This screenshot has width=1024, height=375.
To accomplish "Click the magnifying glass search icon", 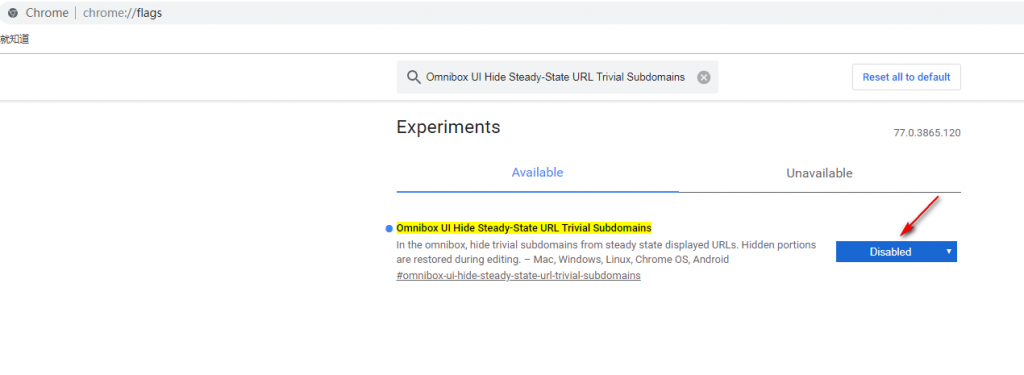I will click(413, 77).
